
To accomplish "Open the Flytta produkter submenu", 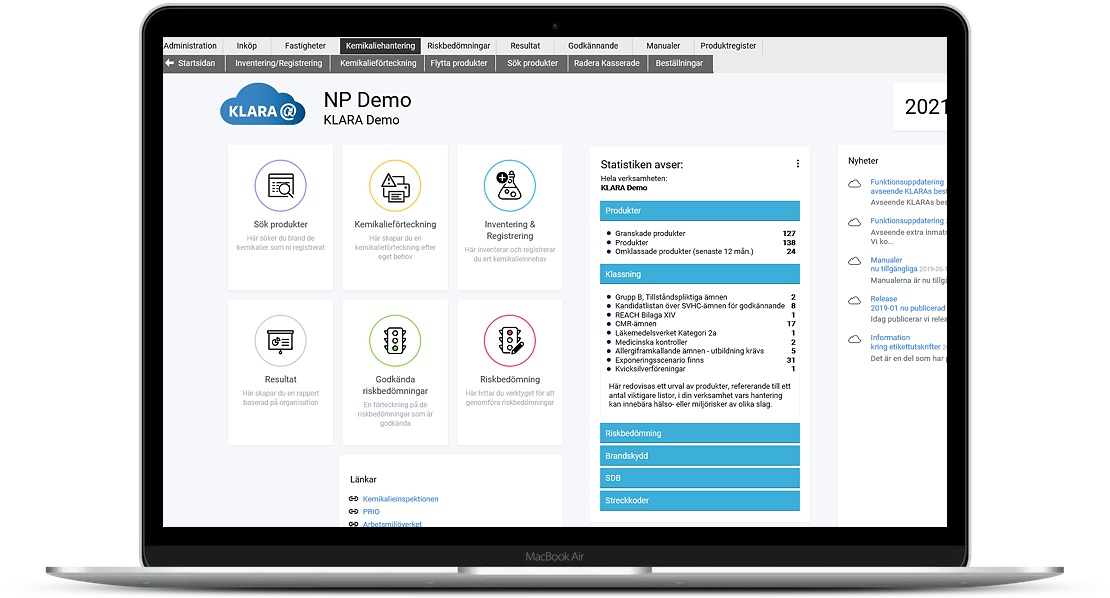I will (x=459, y=64).
